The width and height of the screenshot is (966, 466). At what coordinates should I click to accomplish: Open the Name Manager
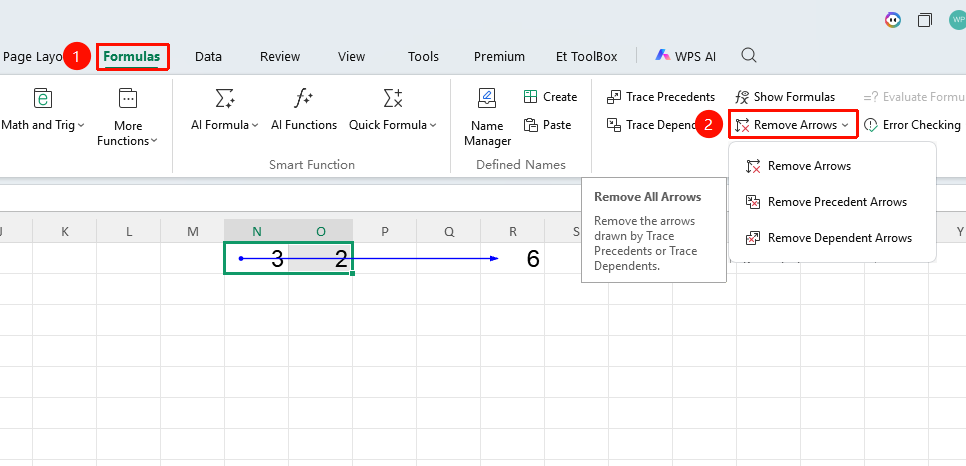(487, 117)
